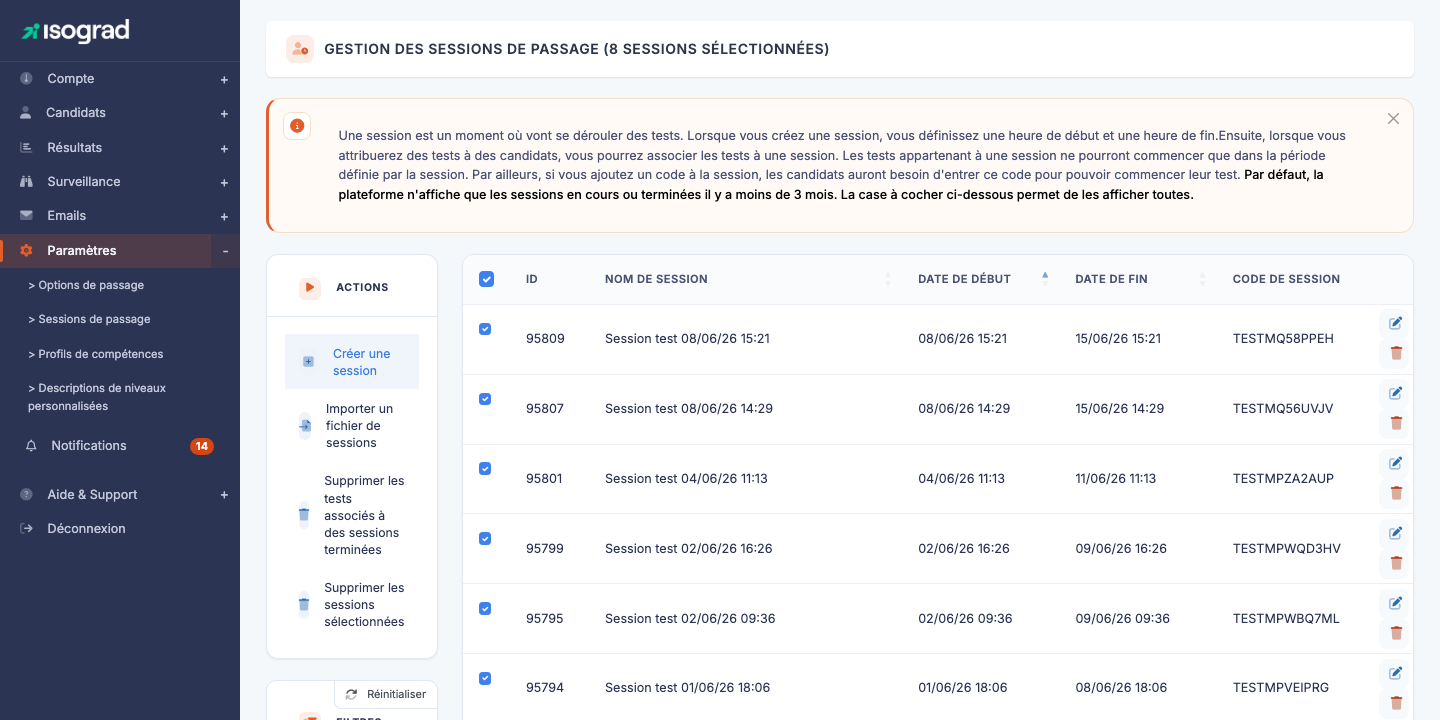Screen dimensions: 1440x720
Task: Click Créer une session
Action: point(352,362)
